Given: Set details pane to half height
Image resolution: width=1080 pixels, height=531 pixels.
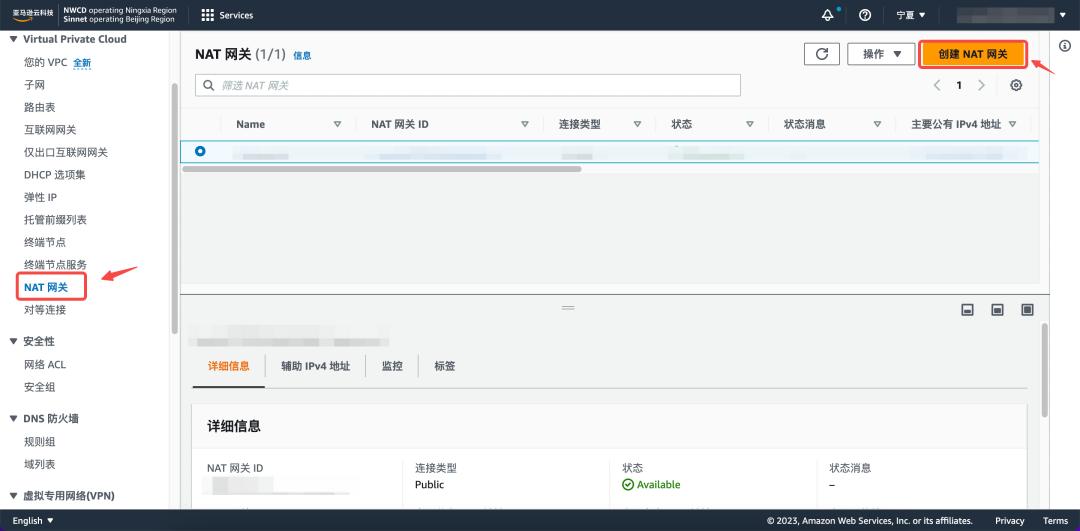Looking at the screenshot, I should (x=997, y=310).
